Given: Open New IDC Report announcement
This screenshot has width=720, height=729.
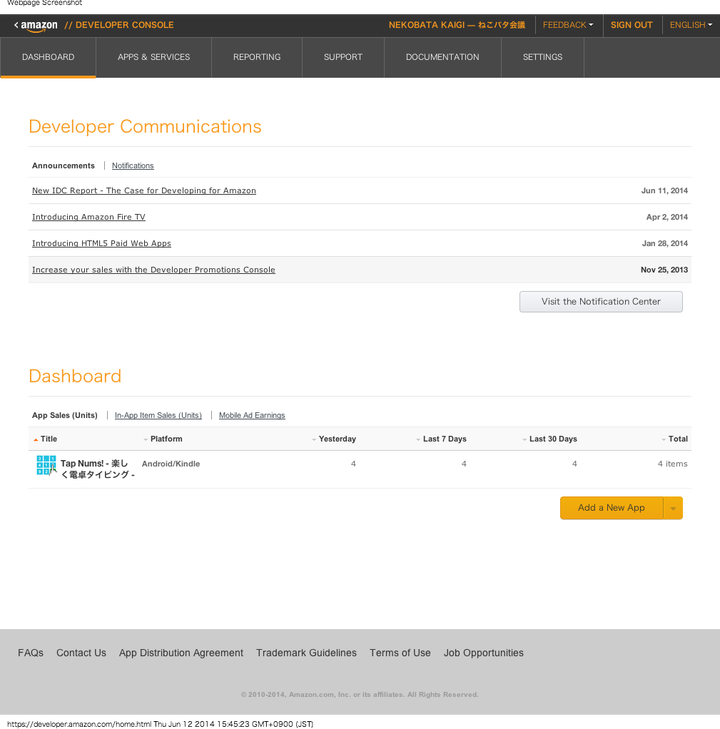Looking at the screenshot, I should pyautogui.click(x=144, y=191).
